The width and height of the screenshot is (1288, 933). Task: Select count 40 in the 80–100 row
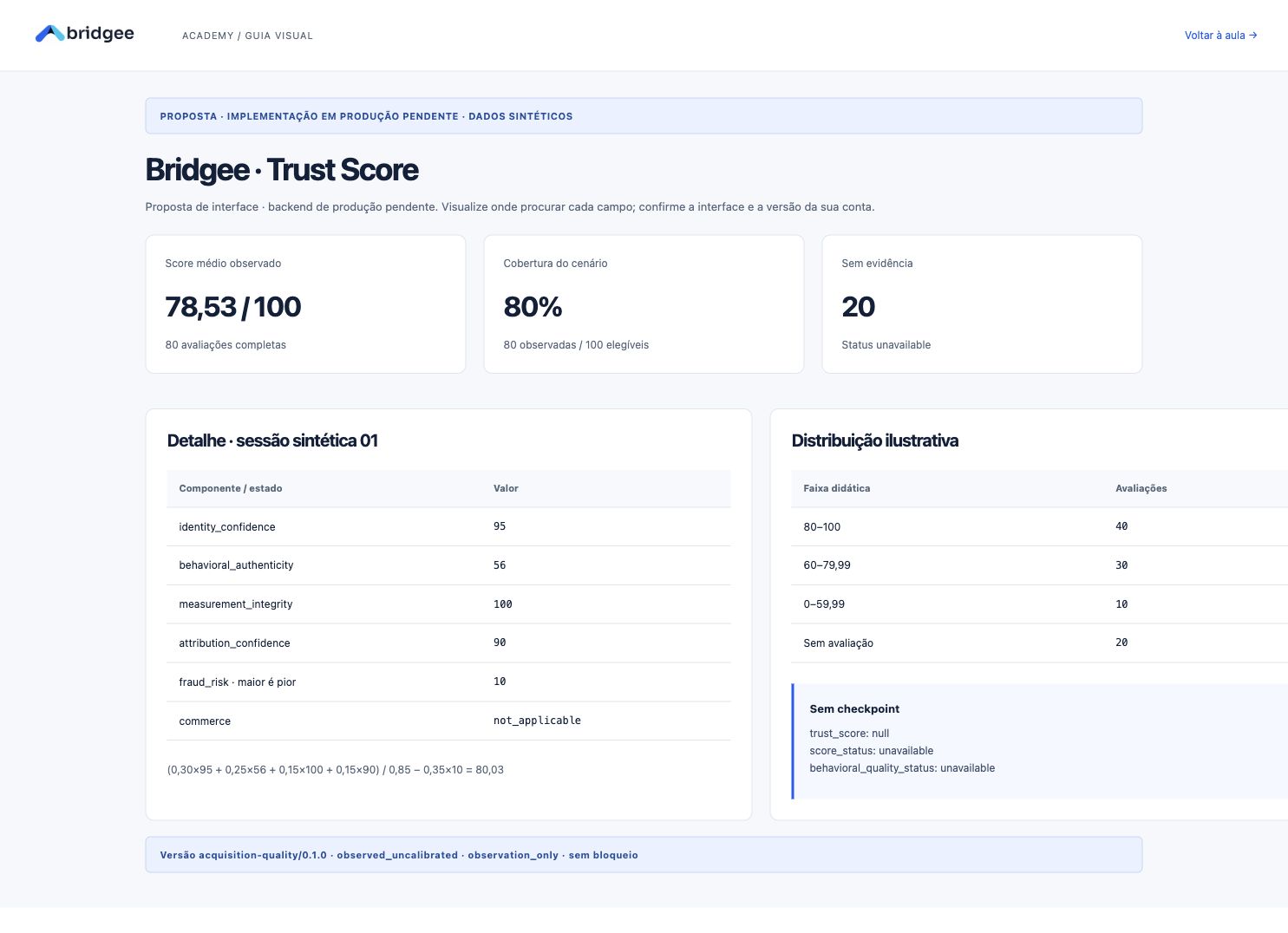1121,526
